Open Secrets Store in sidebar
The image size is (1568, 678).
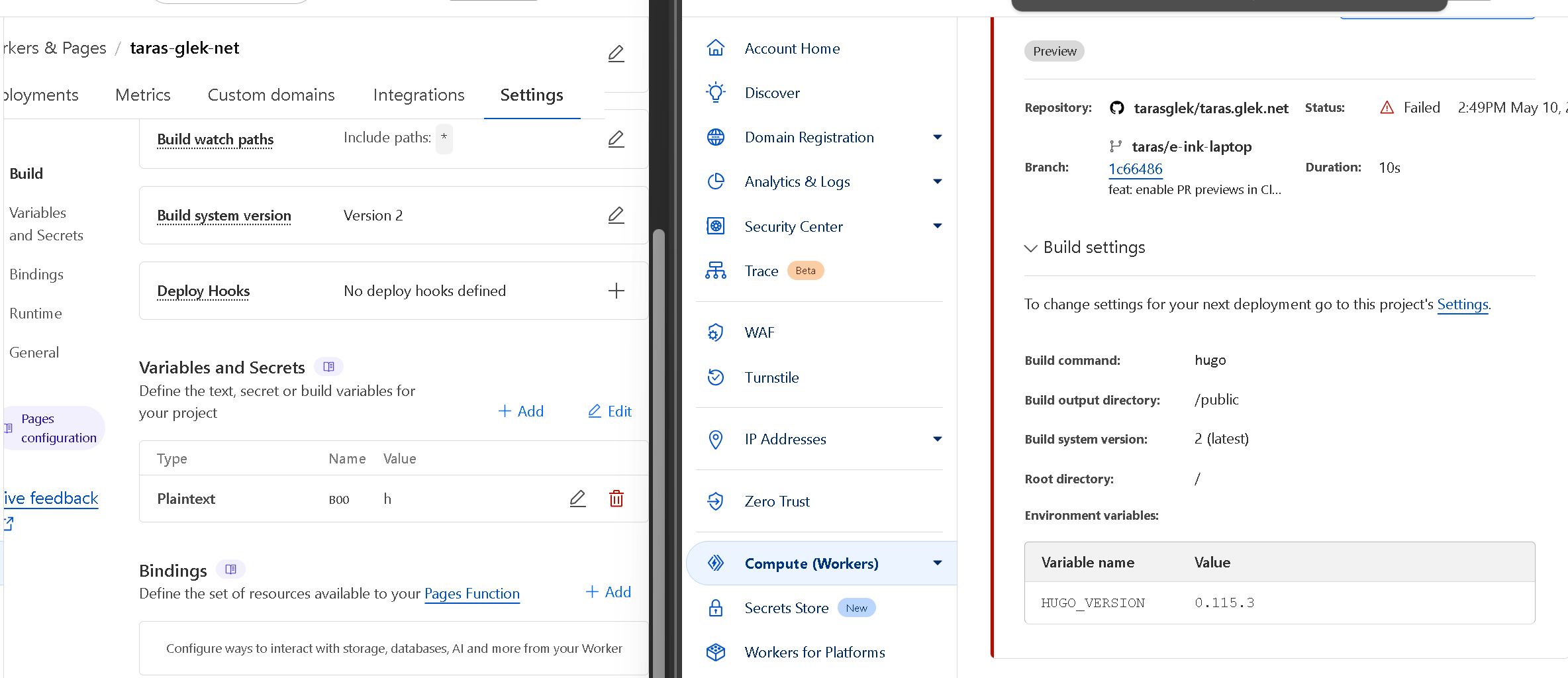pos(787,608)
